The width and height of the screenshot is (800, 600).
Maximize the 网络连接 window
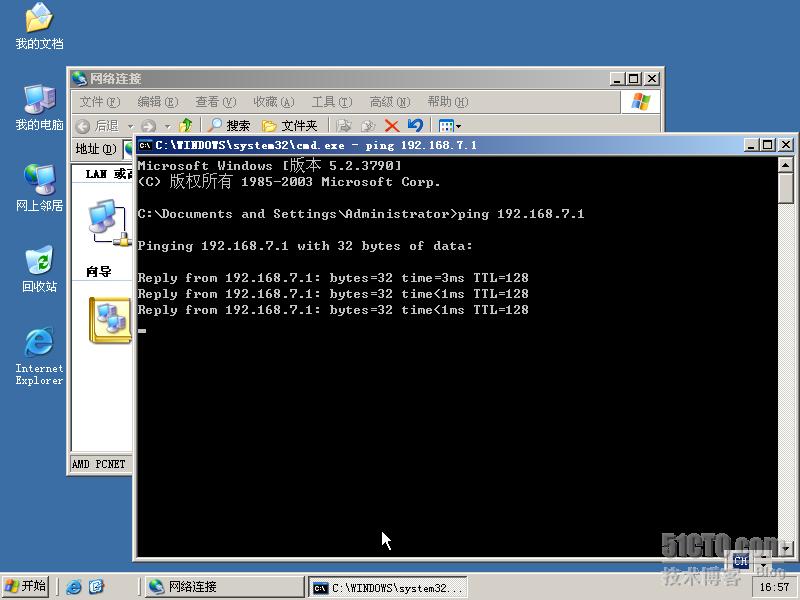click(x=634, y=79)
